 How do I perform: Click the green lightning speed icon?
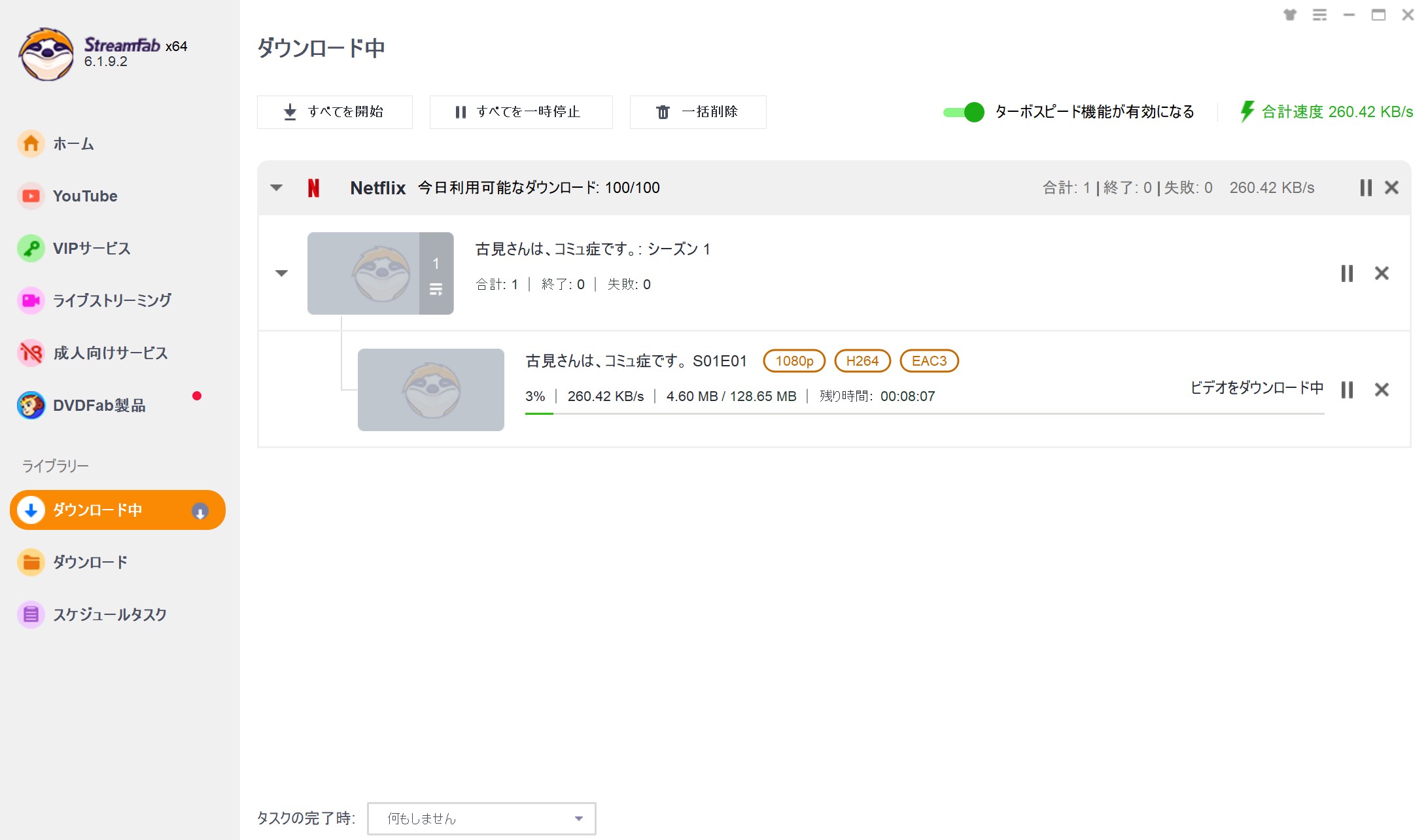[1247, 111]
